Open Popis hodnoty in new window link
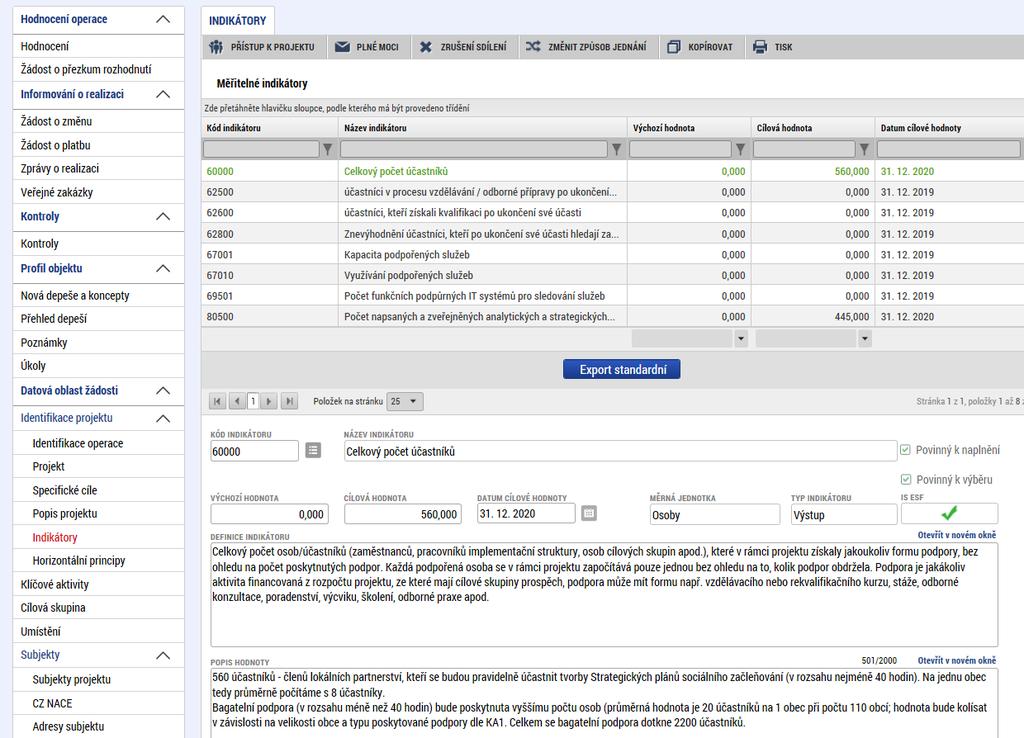The image size is (1024, 738). point(957,660)
